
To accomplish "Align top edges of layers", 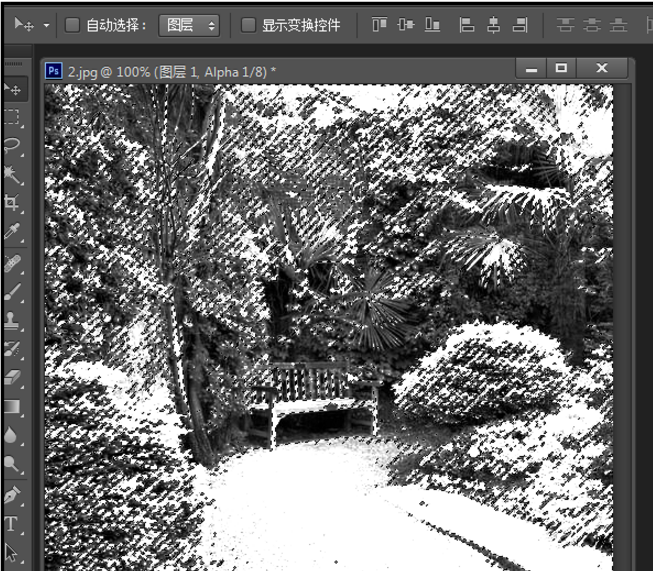I will tap(379, 25).
